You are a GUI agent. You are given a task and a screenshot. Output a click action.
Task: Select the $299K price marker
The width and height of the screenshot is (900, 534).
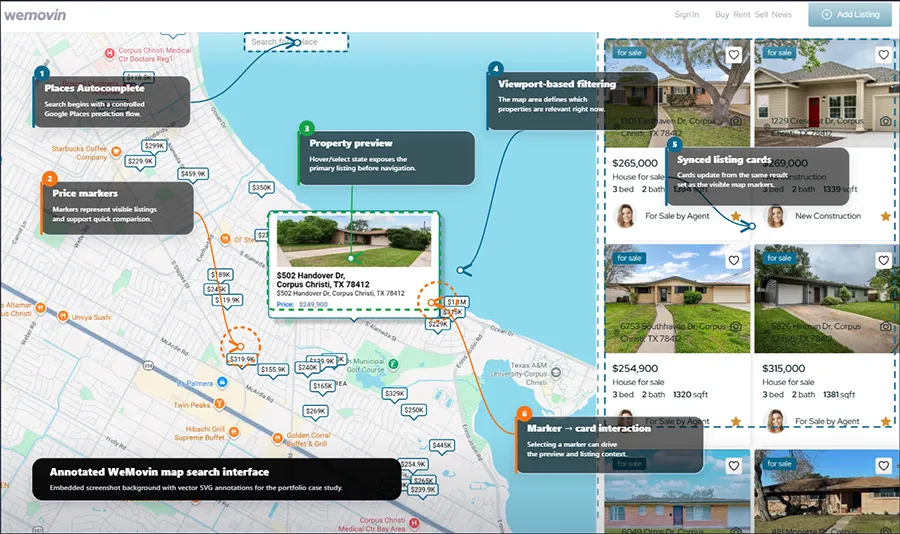(154, 146)
